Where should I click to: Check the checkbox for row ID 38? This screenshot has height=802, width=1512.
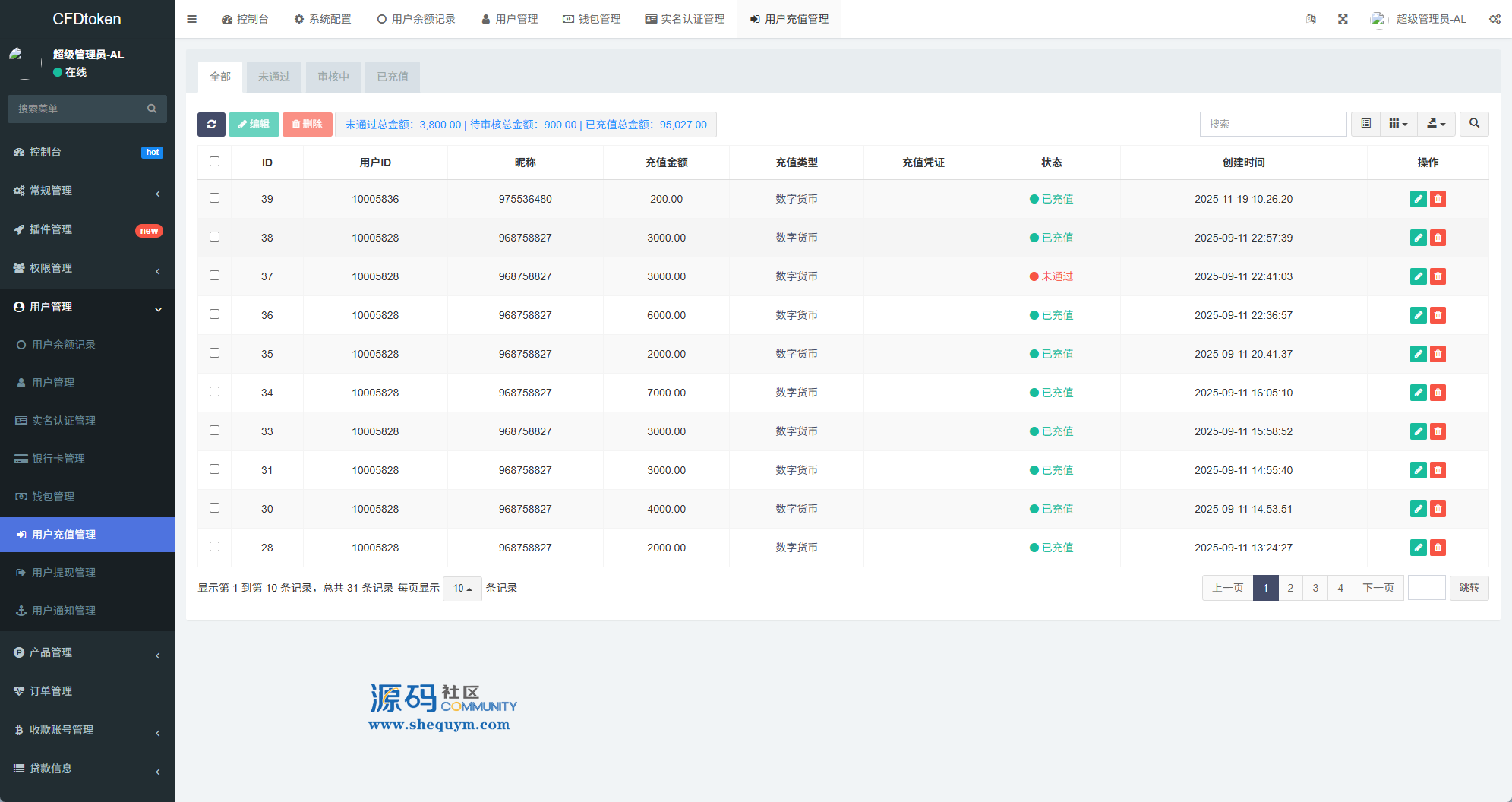click(x=214, y=237)
